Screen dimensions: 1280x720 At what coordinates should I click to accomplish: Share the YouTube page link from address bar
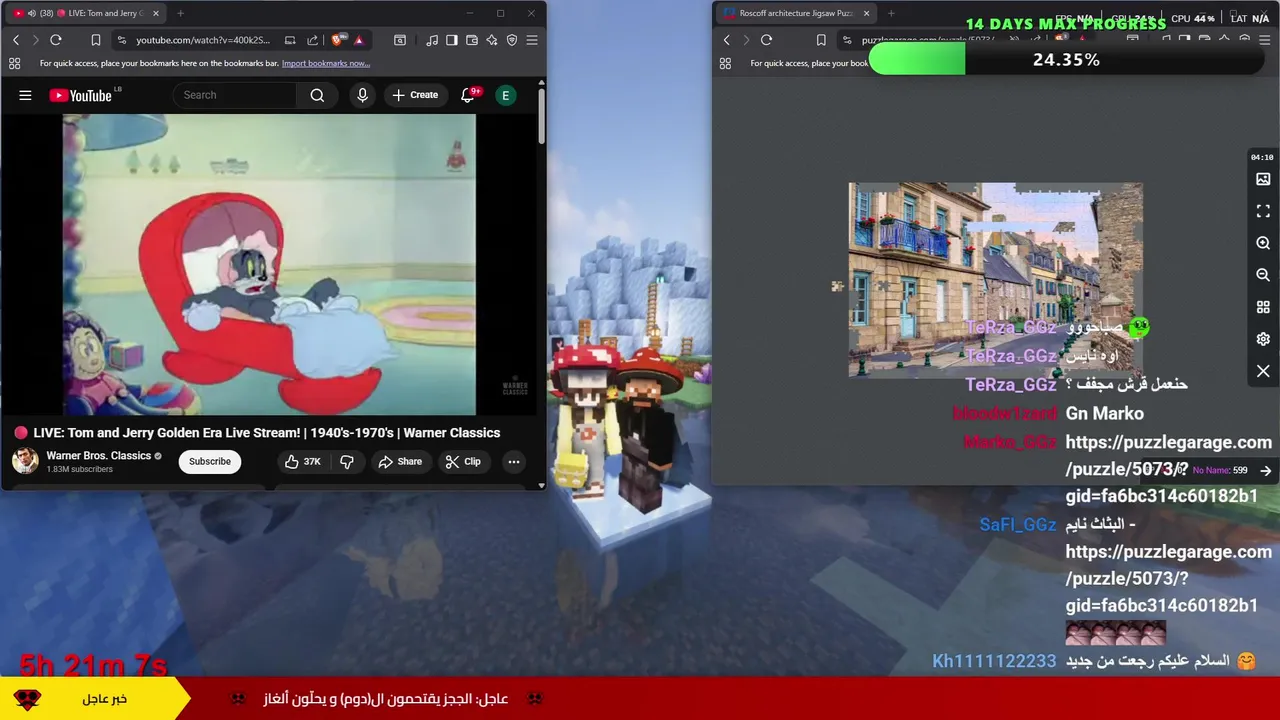(312, 40)
